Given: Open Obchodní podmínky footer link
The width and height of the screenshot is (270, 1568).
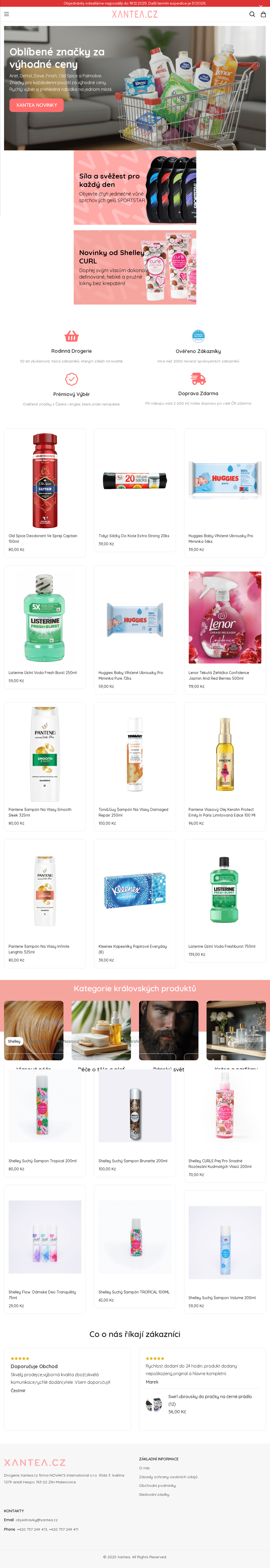Looking at the screenshot, I should [157, 1485].
